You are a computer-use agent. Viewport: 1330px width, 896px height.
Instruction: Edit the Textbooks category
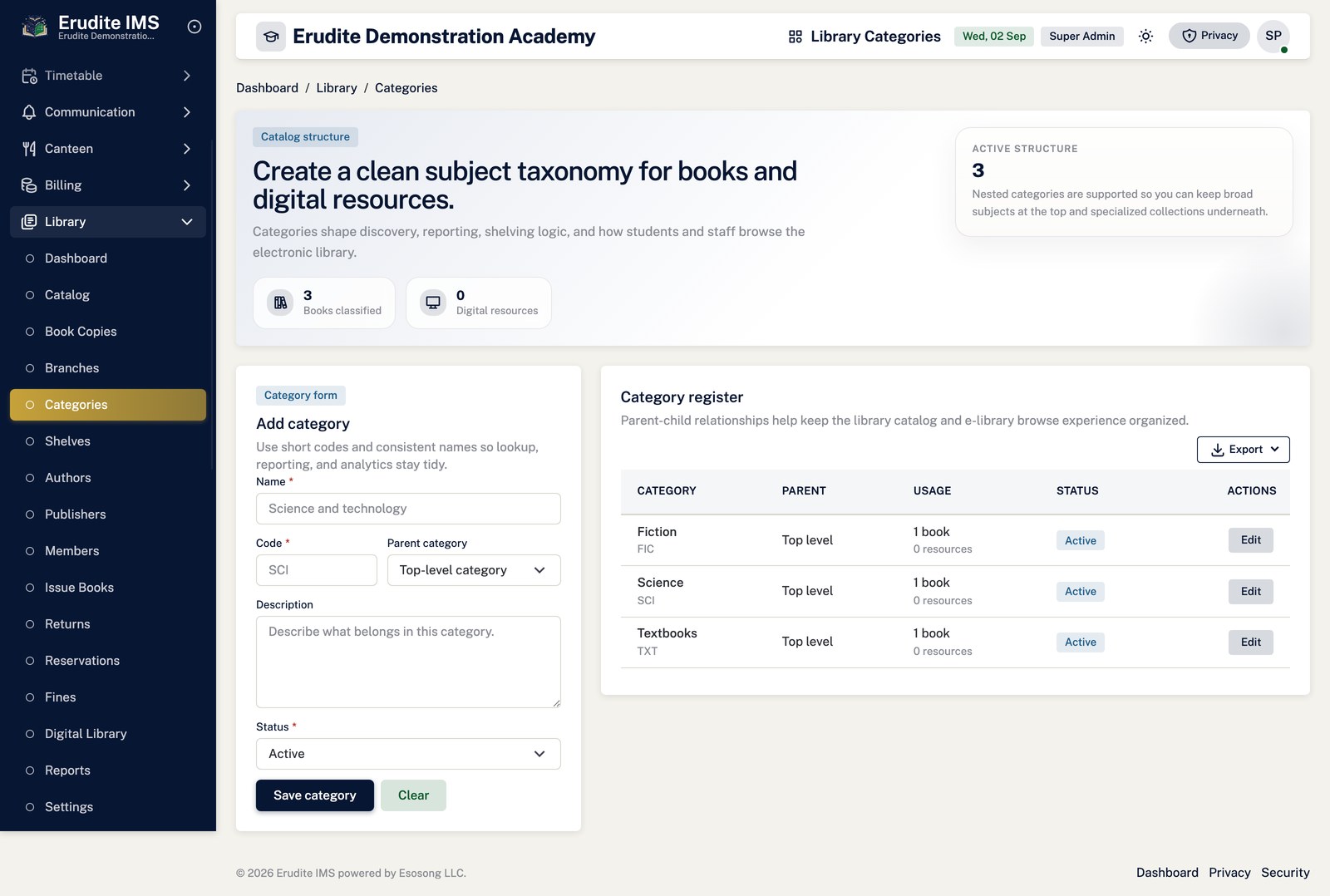pyautogui.click(x=1251, y=642)
